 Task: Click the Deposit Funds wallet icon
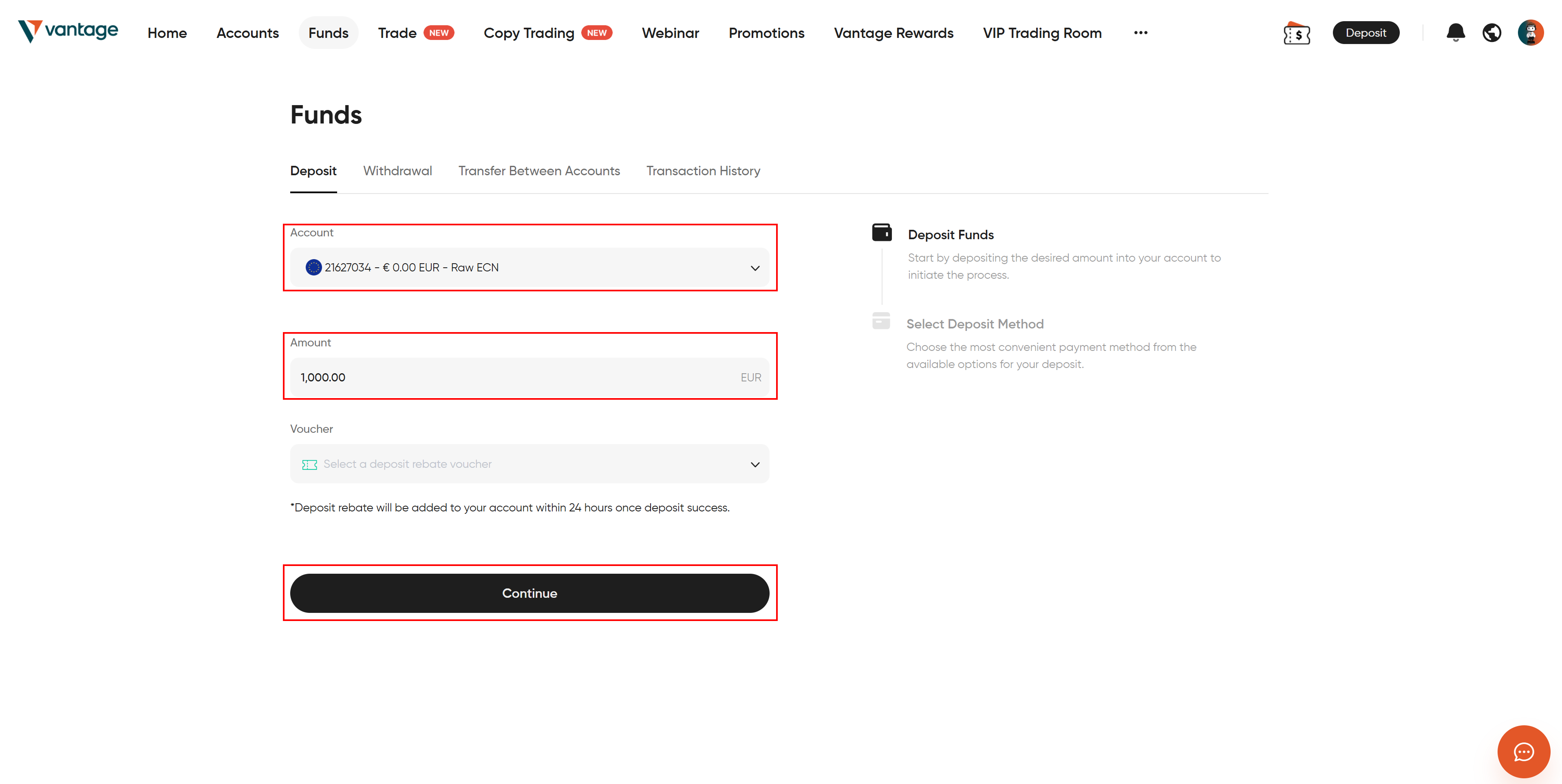coord(882,232)
